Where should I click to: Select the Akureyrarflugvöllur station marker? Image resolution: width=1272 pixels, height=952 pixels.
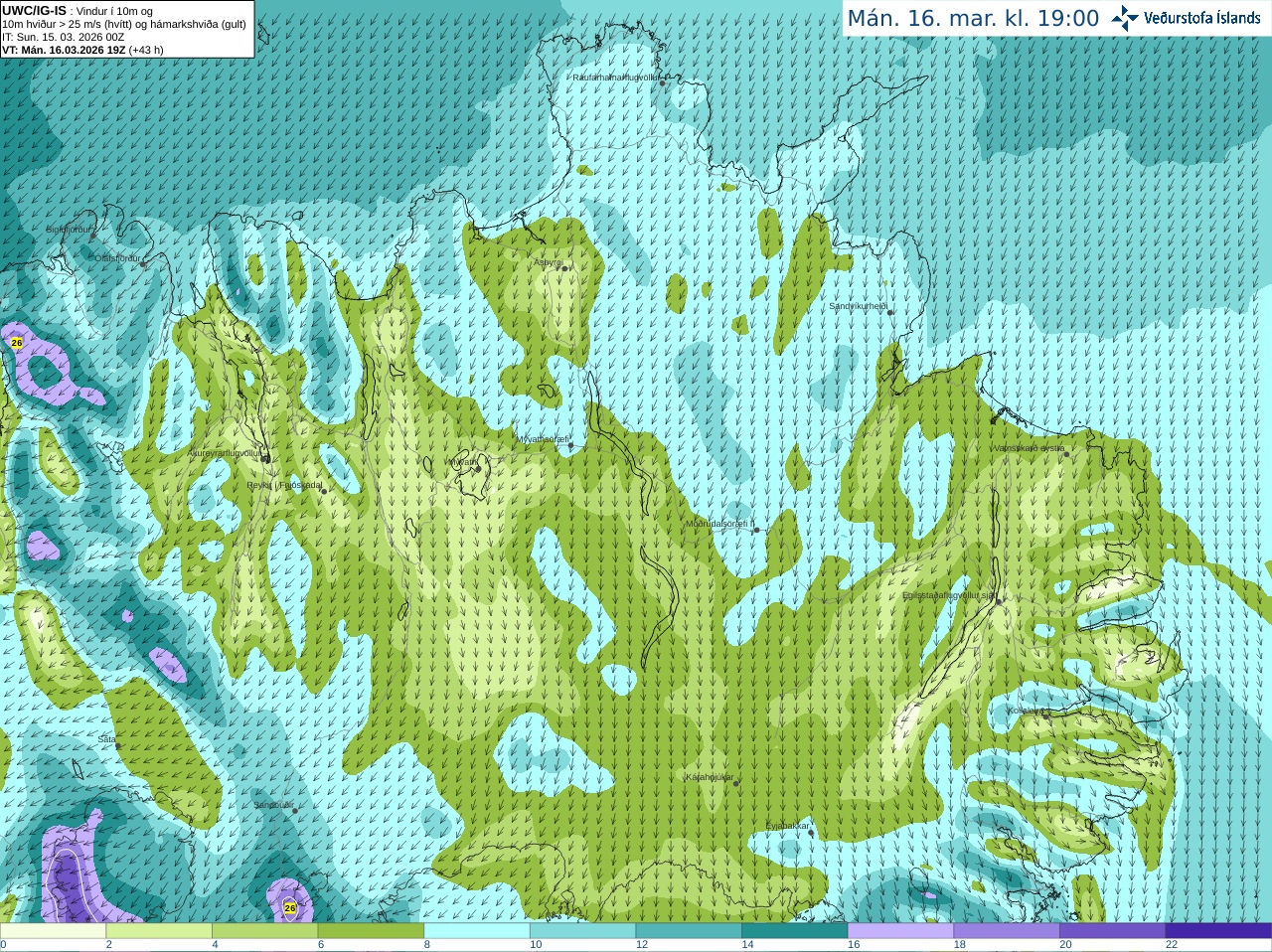coord(265,458)
